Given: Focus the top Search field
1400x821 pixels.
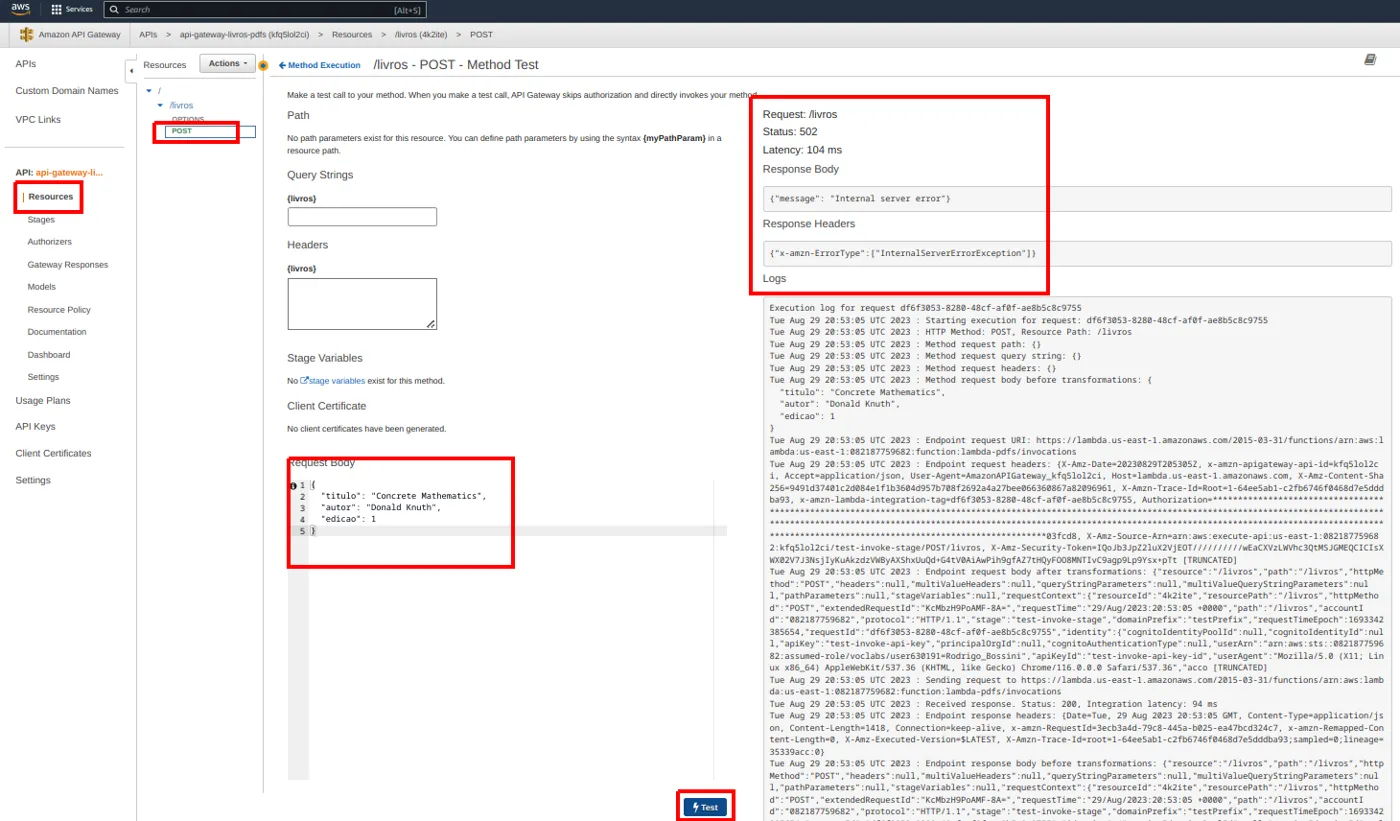Looking at the screenshot, I should pos(264,9).
